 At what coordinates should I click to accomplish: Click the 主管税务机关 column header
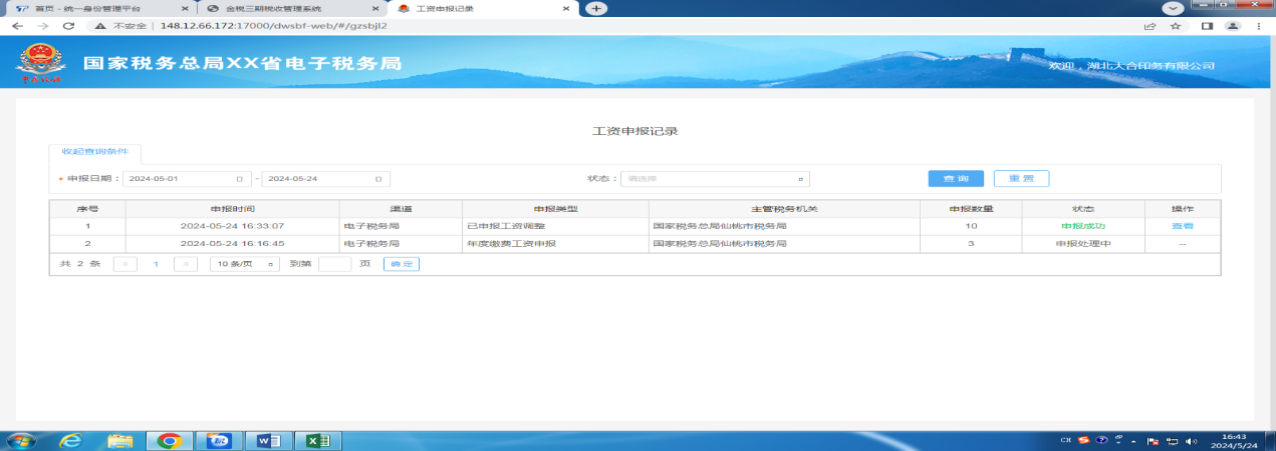[784, 209]
